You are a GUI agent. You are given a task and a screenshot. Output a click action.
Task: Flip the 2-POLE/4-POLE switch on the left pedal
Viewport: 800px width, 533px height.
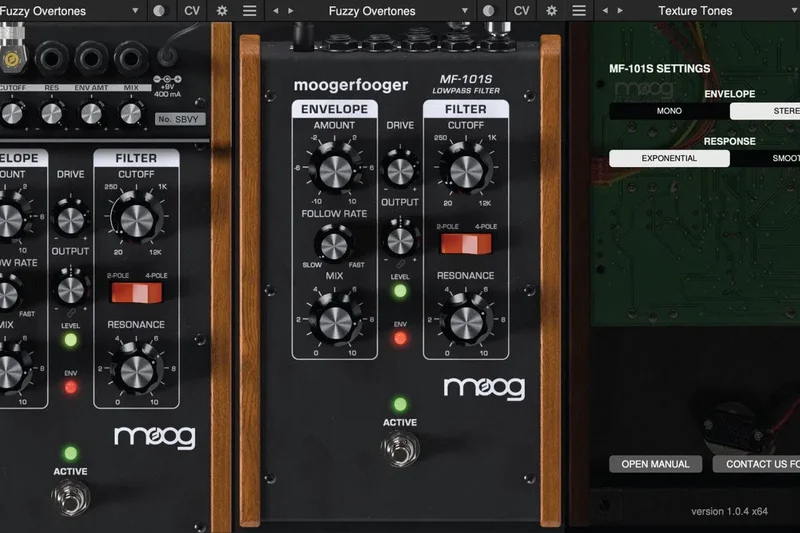137,293
